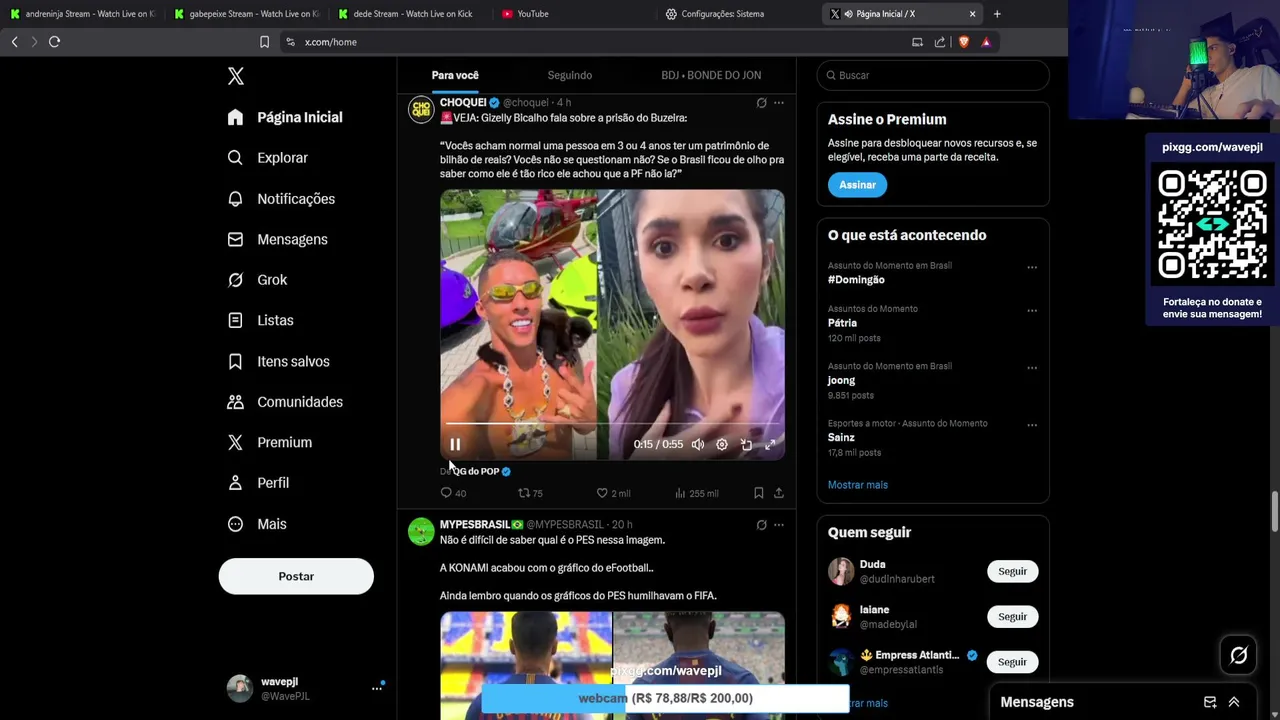This screenshot has height=720, width=1280.
Task: Repost the CHOQUEI post
Action: click(530, 493)
